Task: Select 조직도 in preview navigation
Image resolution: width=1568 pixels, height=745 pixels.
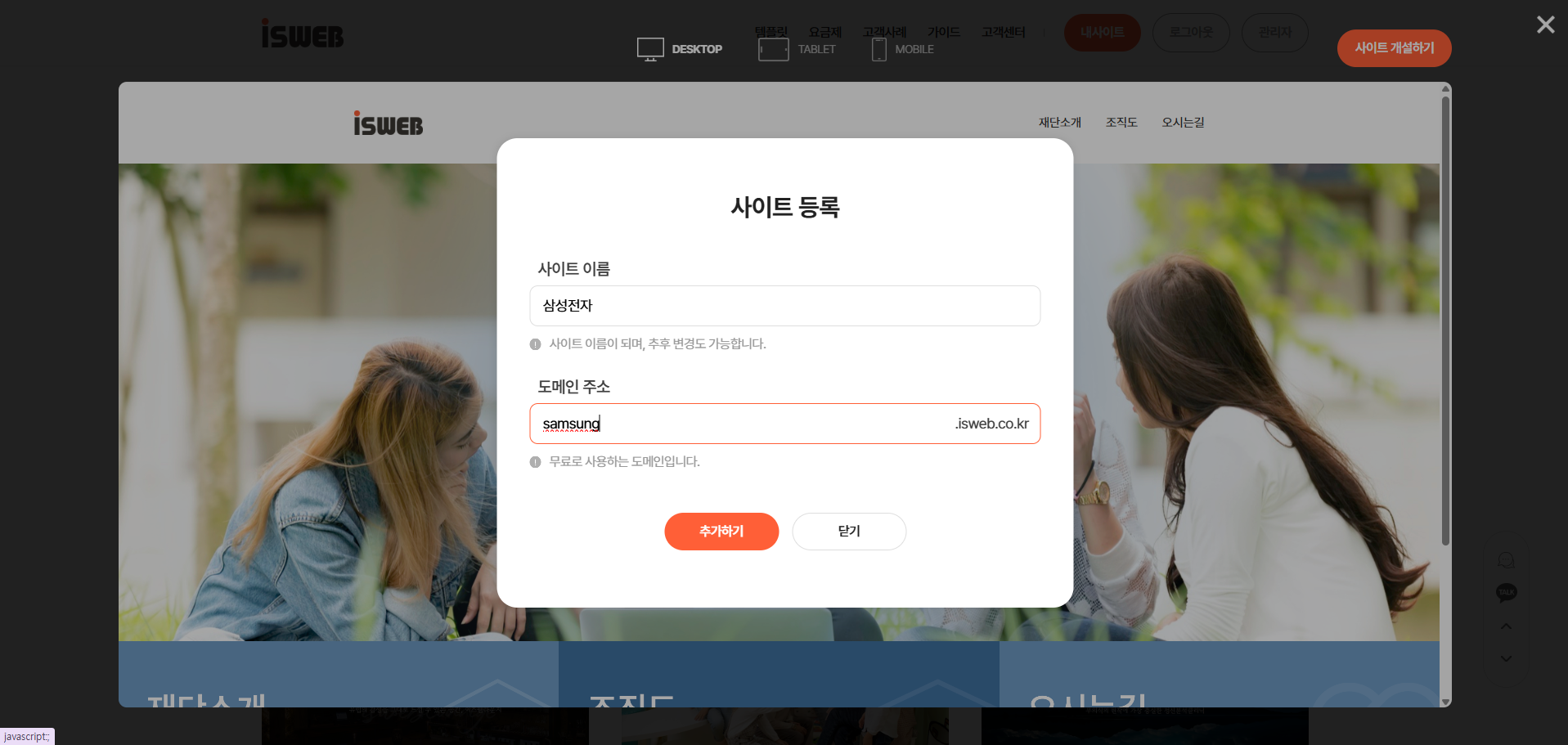Action: [1121, 122]
